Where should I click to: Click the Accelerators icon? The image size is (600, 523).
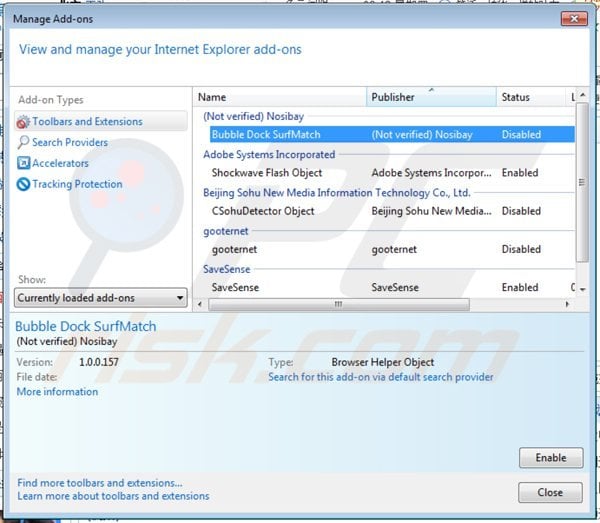24,163
